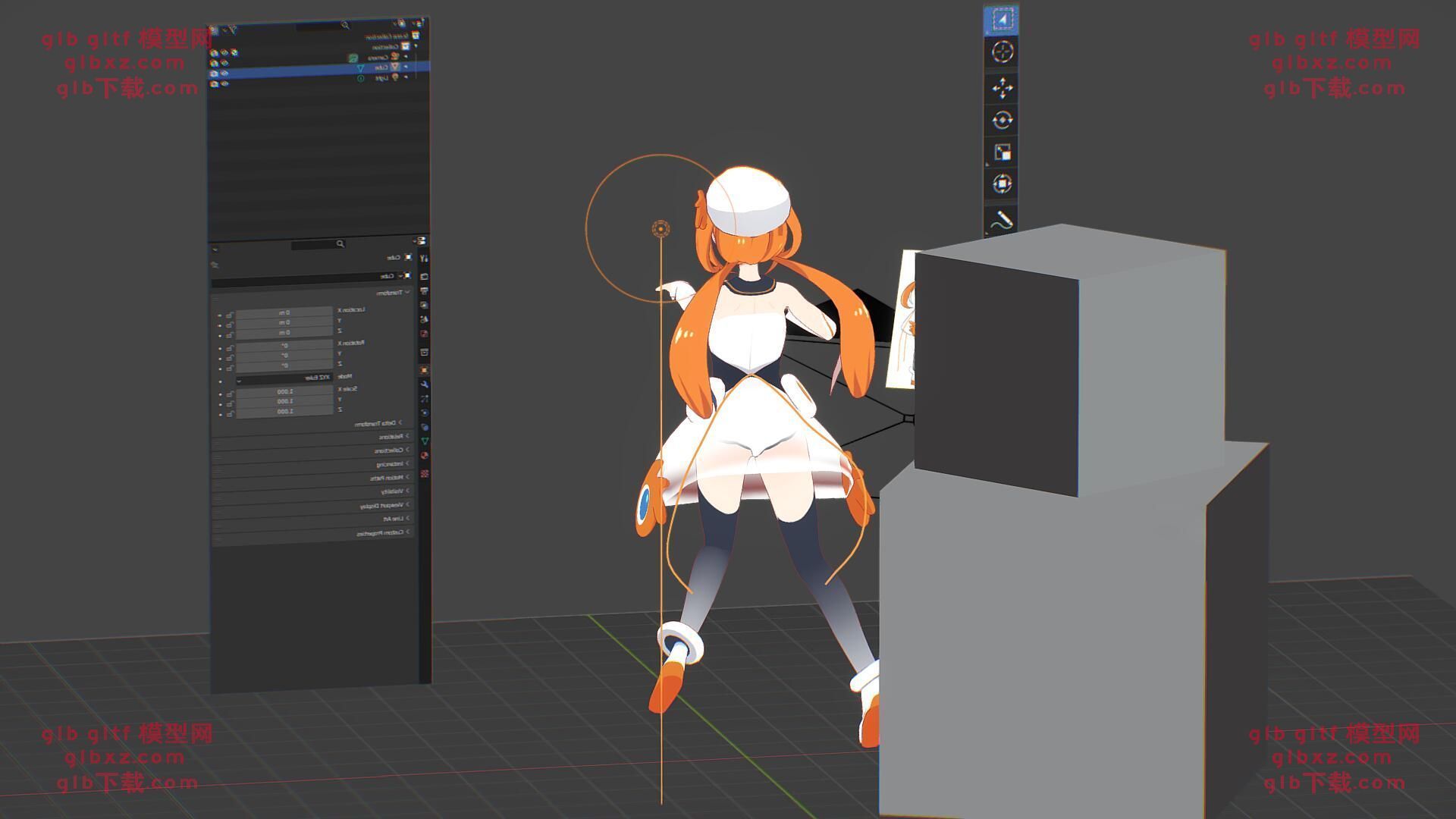The width and height of the screenshot is (1456, 819).
Task: Click the outliner search field
Action: pos(323,26)
